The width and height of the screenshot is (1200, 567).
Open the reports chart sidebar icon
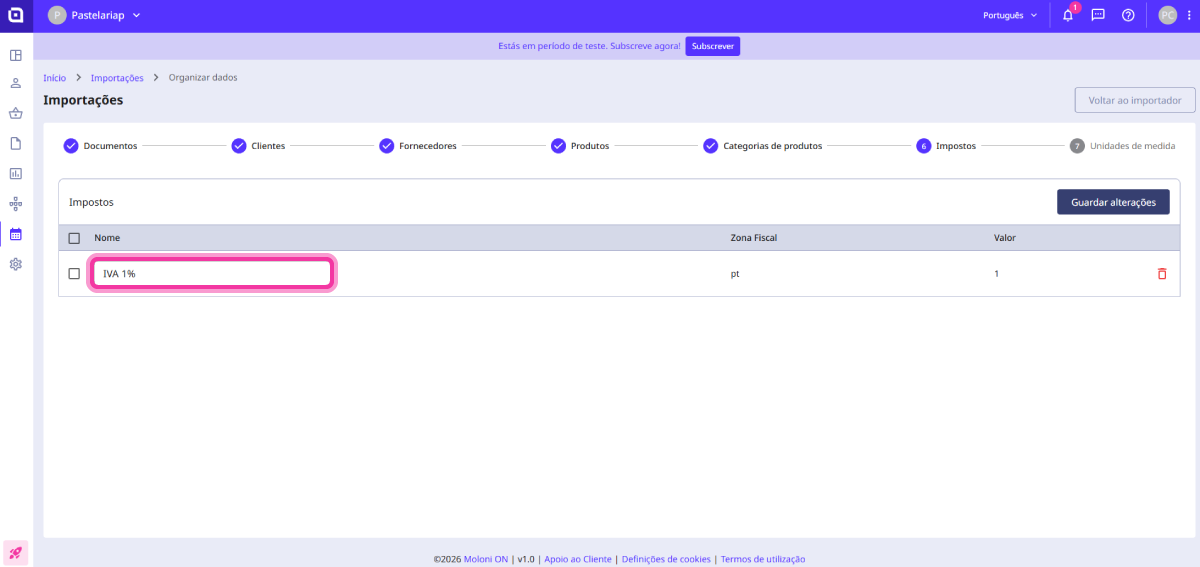[x=16, y=173]
